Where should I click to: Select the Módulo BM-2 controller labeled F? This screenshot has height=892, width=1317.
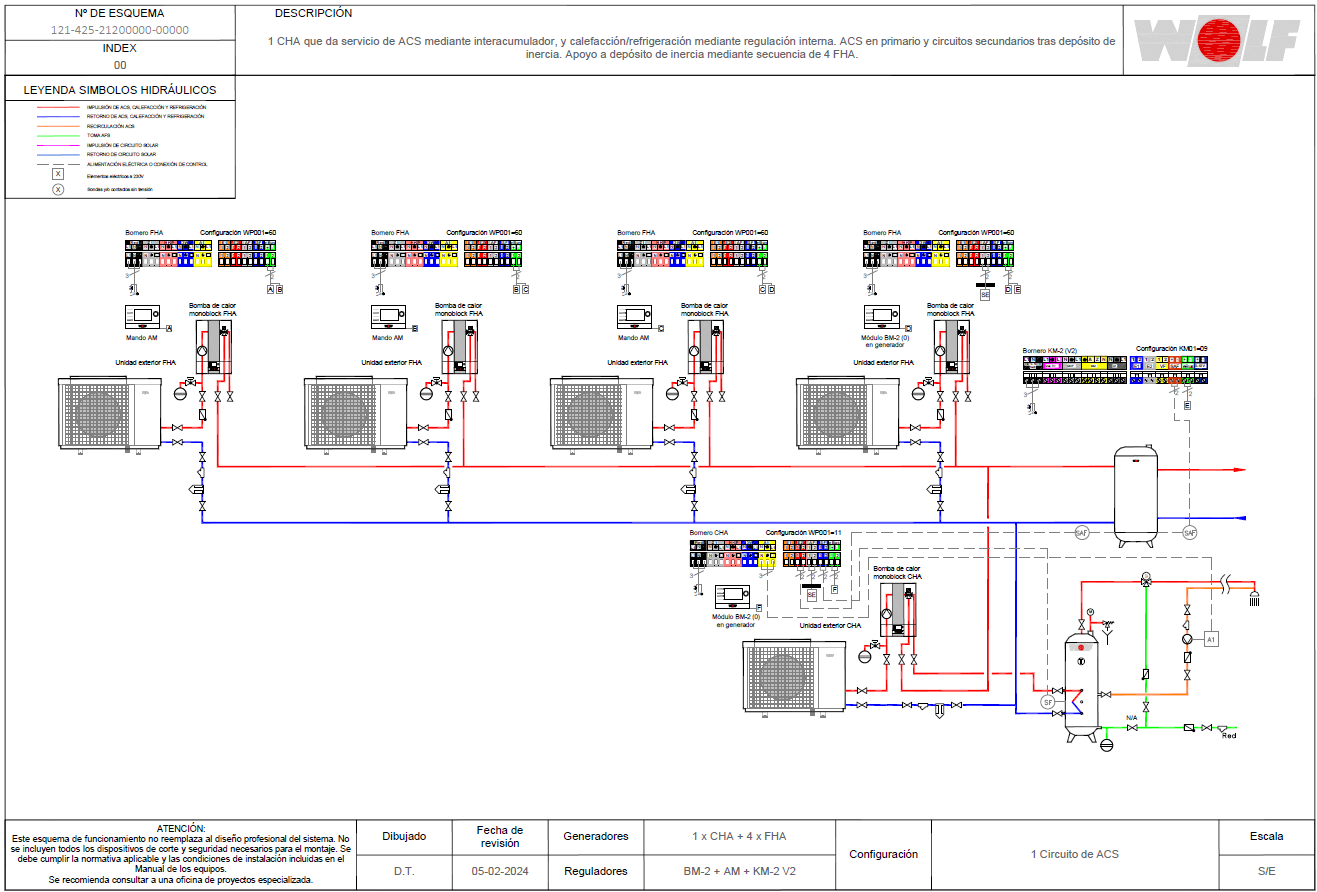click(x=733, y=596)
